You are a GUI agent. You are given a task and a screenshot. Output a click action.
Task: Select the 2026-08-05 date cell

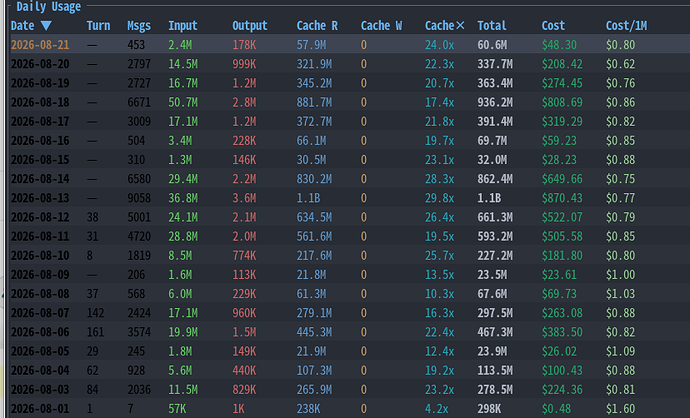click(x=40, y=351)
